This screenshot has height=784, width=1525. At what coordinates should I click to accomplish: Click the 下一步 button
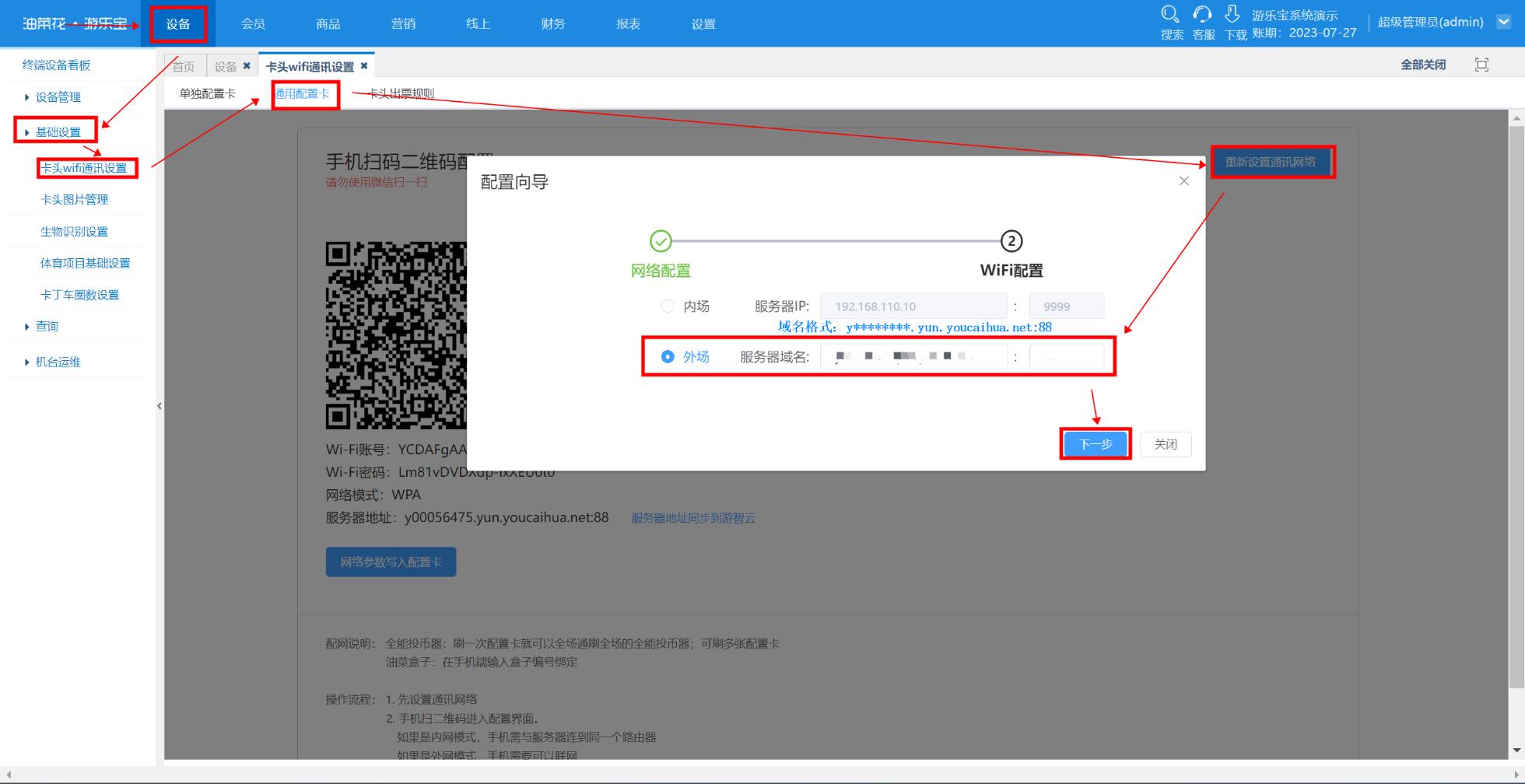[x=1096, y=444]
